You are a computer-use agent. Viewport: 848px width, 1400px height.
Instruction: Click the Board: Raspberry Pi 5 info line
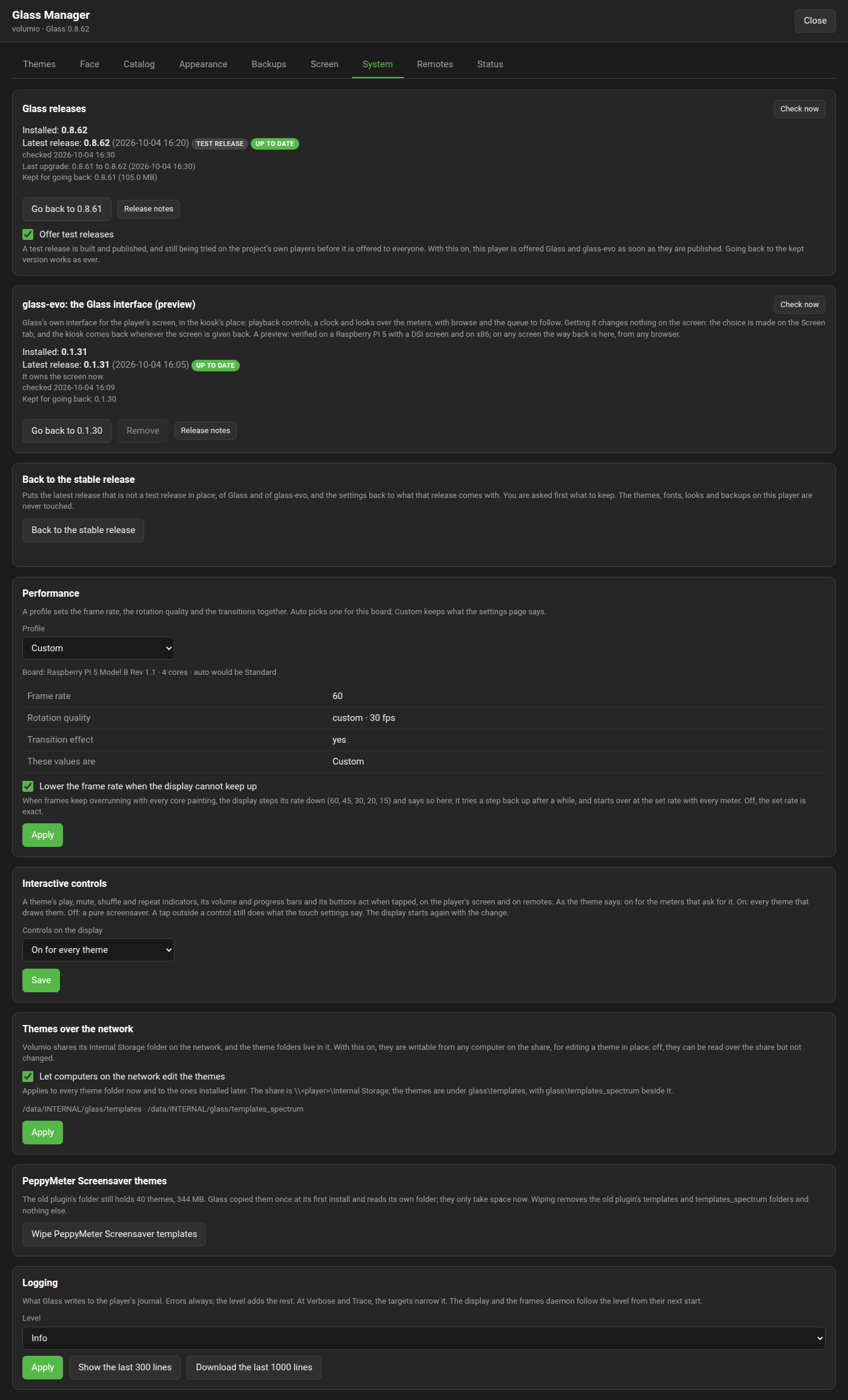(x=149, y=672)
